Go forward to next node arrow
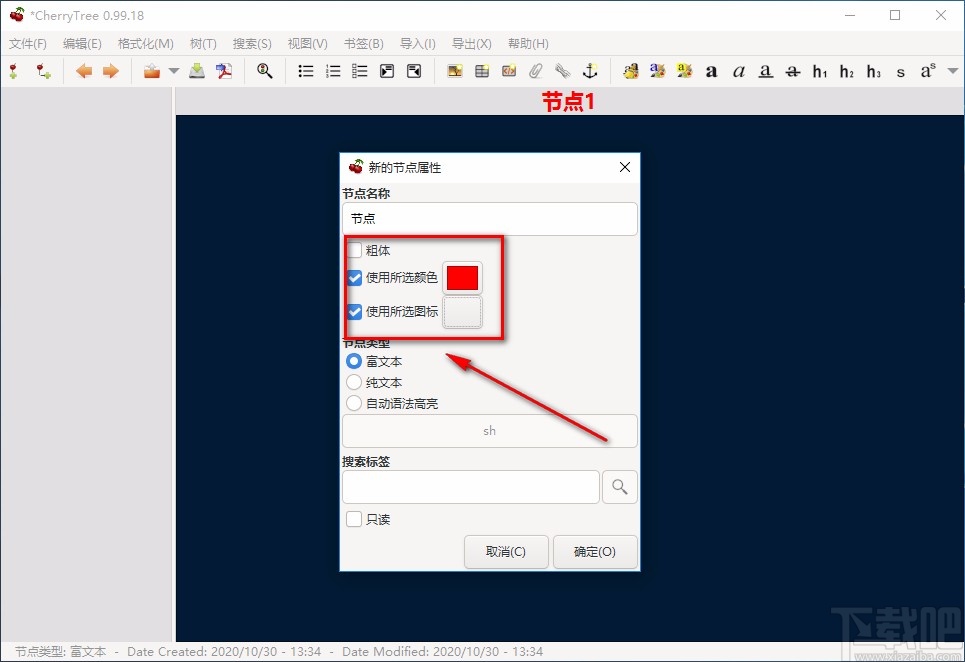This screenshot has height=662, width=965. click(x=111, y=71)
